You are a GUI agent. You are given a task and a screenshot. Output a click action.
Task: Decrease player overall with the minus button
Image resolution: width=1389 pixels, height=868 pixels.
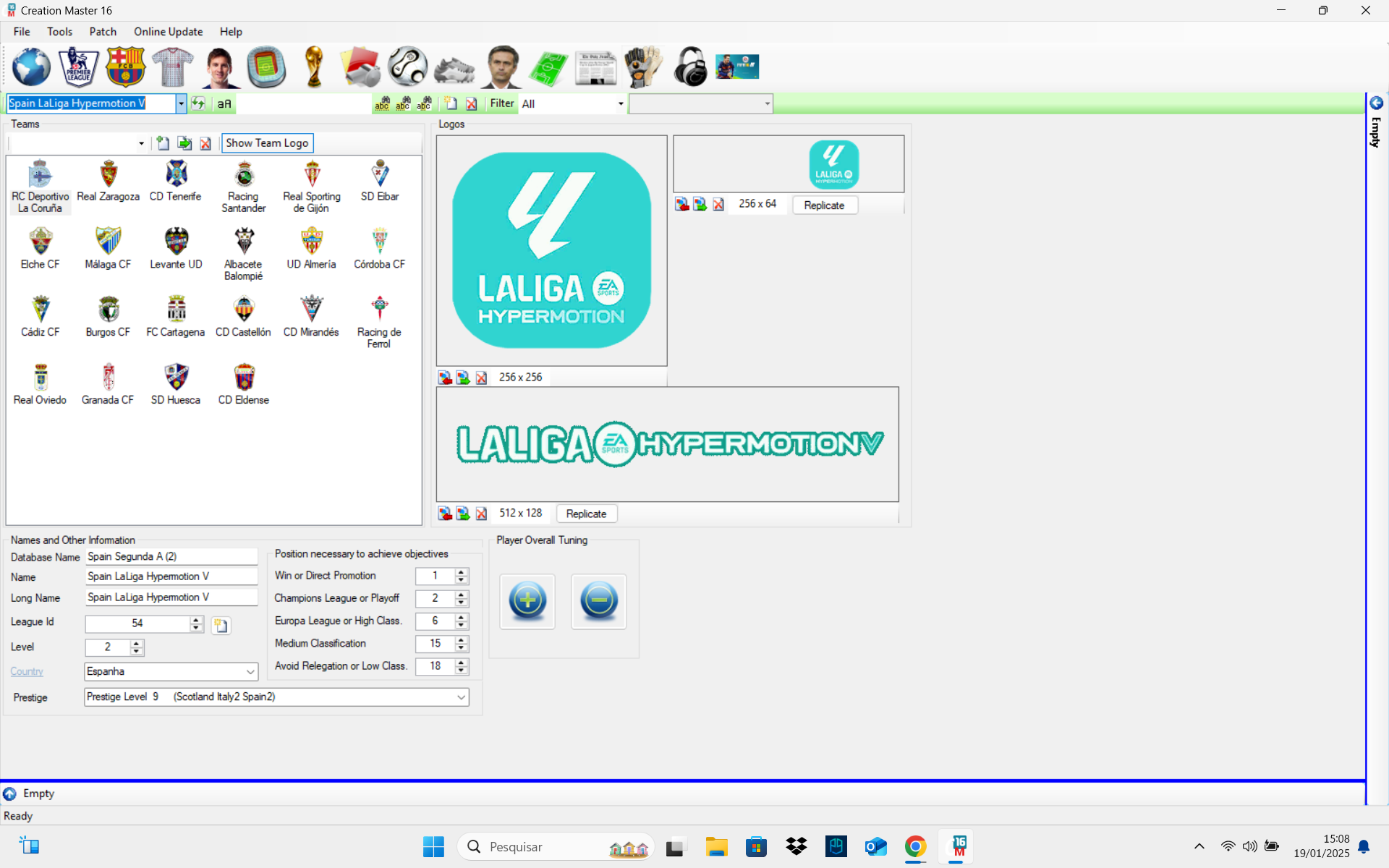point(599,600)
